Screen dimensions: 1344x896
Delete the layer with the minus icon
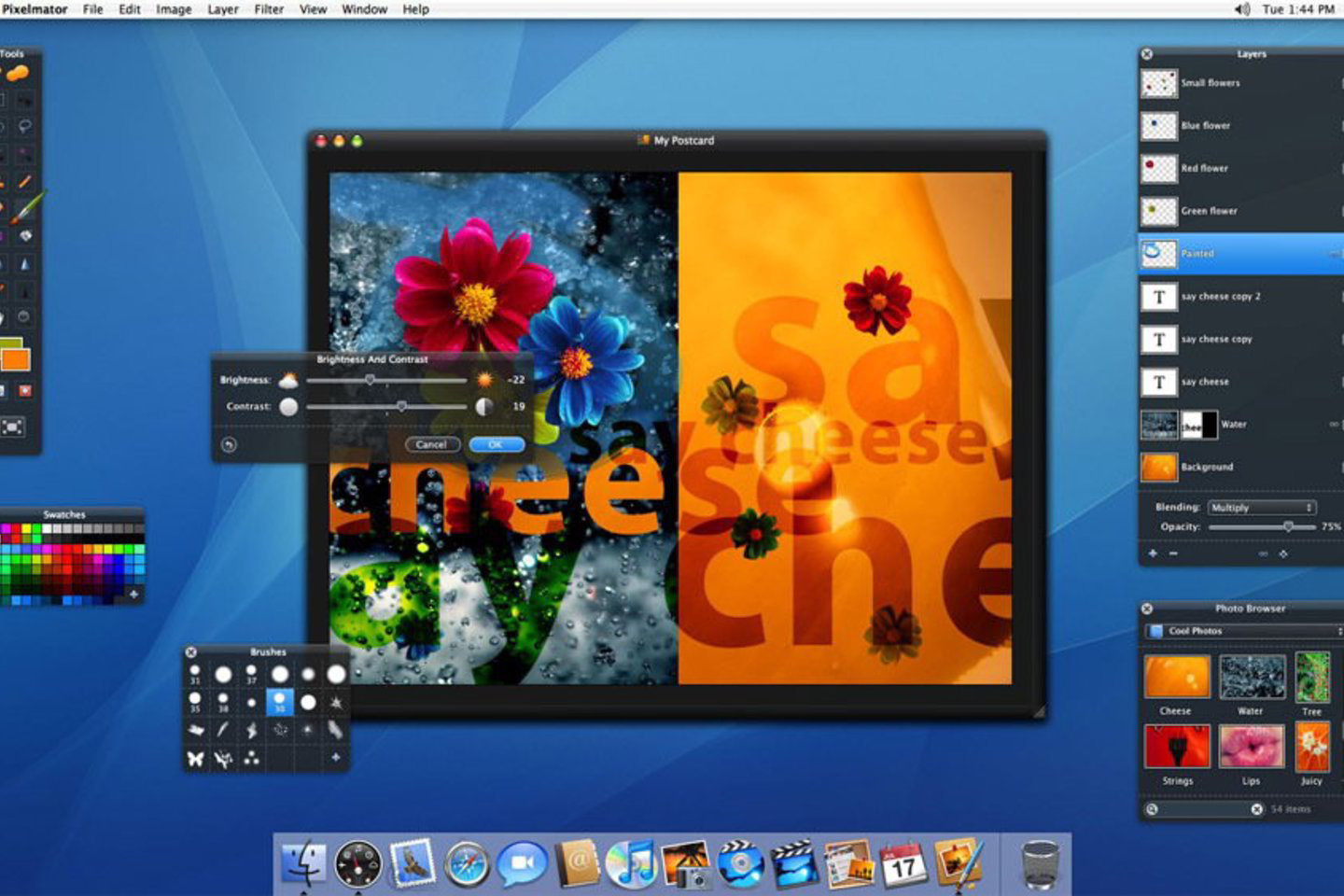pos(1173,553)
